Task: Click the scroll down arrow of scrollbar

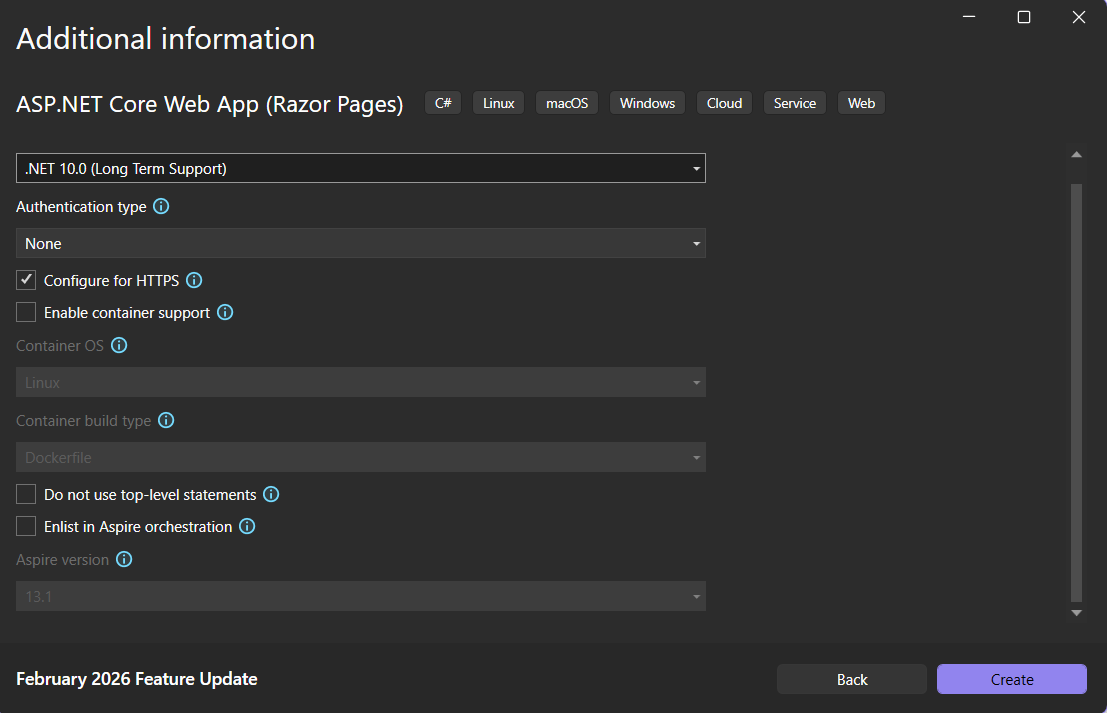Action: point(1076,613)
